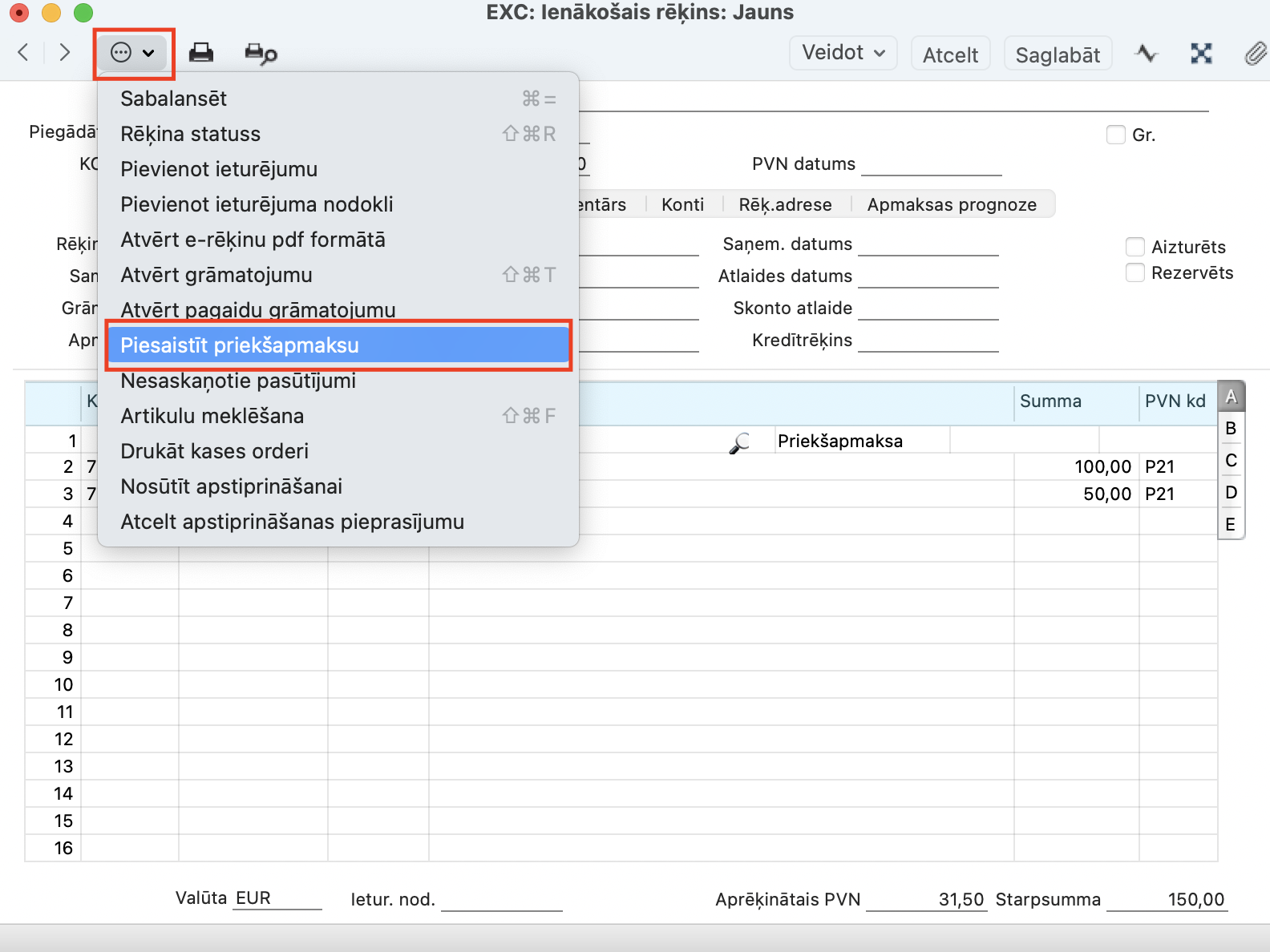The width and height of the screenshot is (1270, 952).
Task: Click the PVN datums input field
Action: coord(931,164)
